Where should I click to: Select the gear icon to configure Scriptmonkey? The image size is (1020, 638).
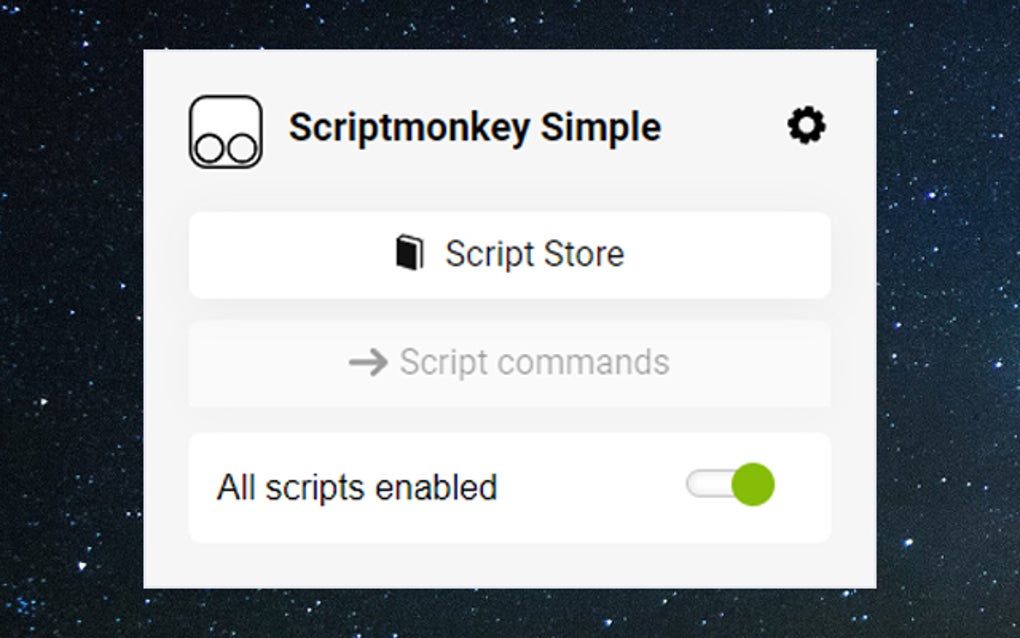coord(806,124)
